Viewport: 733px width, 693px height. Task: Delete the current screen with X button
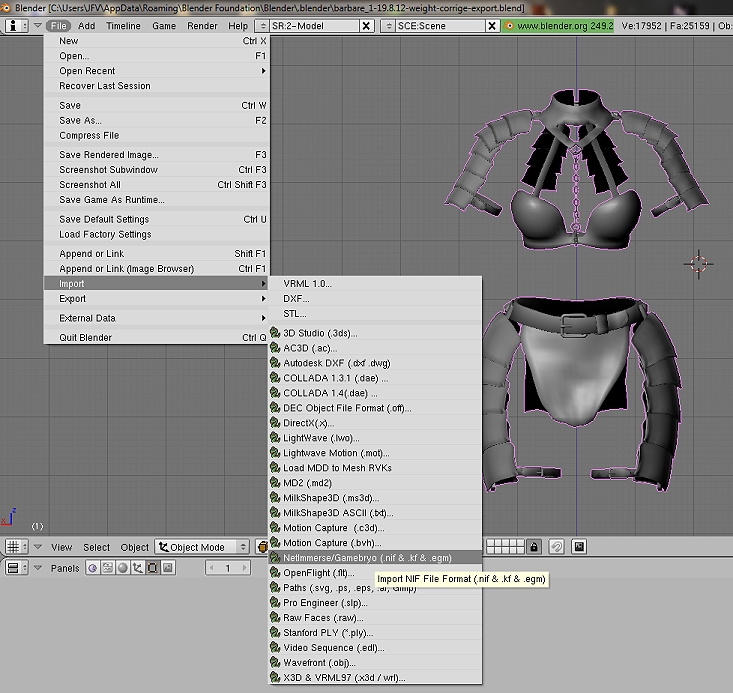(366, 26)
